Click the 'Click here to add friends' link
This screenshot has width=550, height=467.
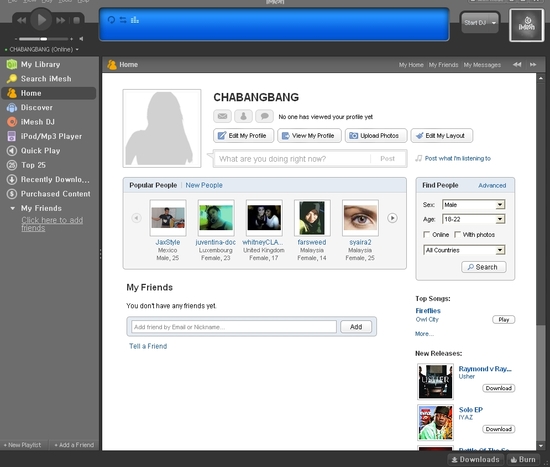pyautogui.click(x=52, y=224)
